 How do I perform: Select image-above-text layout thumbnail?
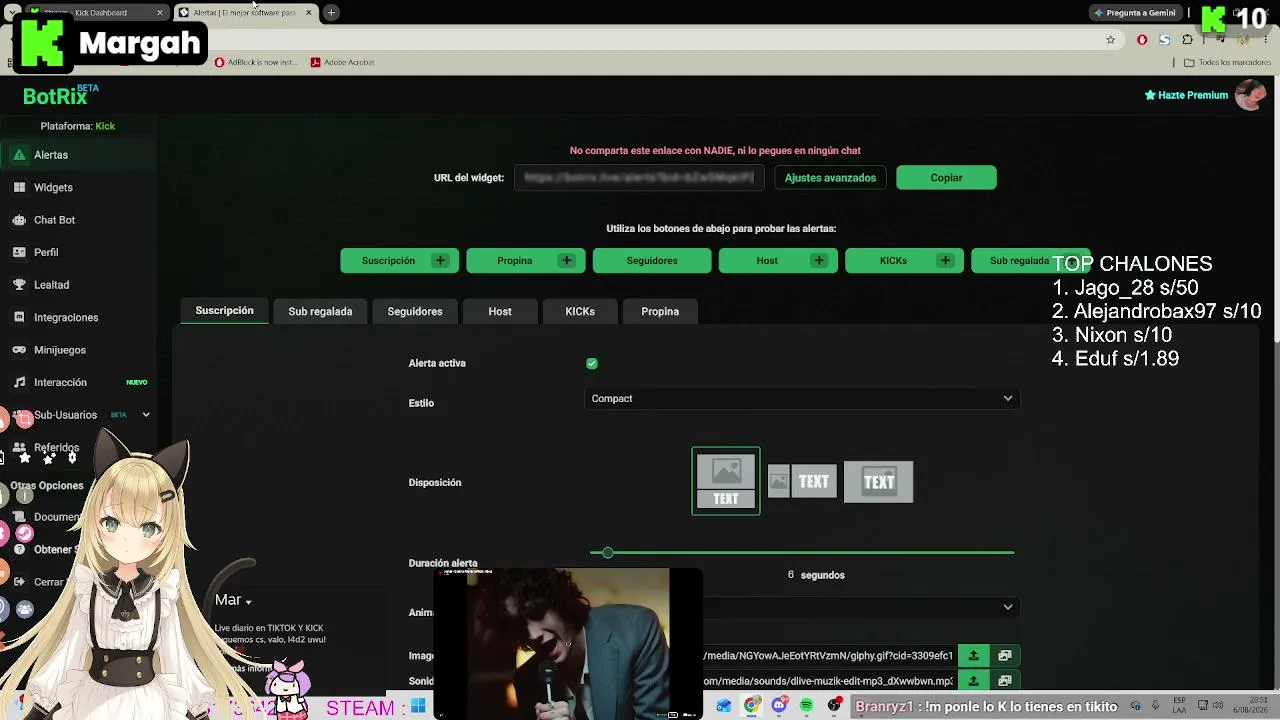click(x=726, y=481)
